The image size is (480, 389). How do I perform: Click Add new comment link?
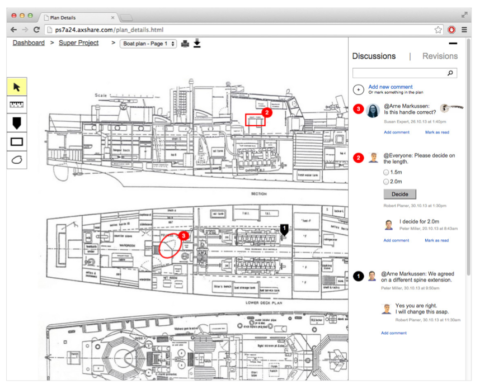[390, 87]
